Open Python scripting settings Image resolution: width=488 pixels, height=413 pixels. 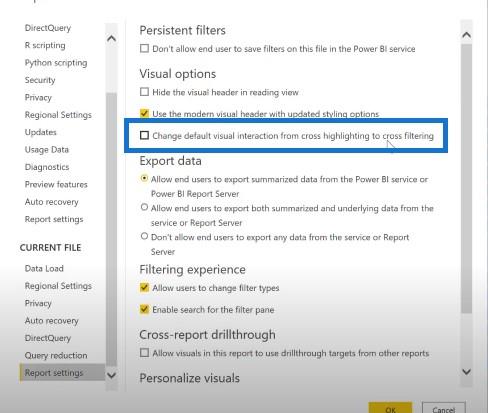pos(56,63)
